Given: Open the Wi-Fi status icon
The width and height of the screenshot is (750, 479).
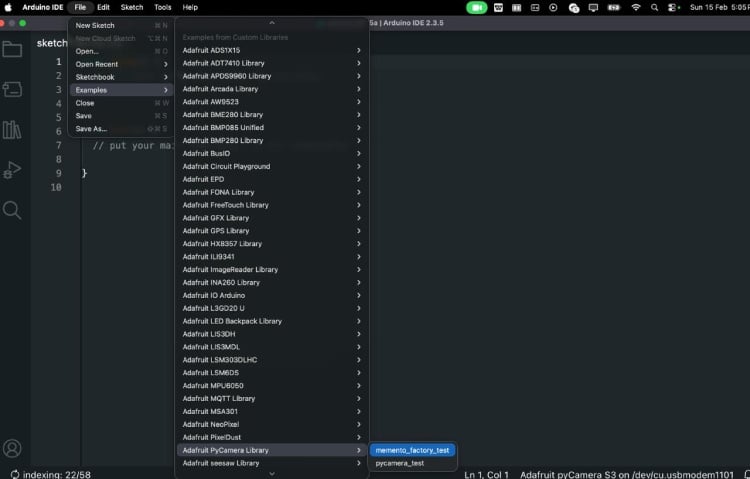Looking at the screenshot, I should point(636,7).
